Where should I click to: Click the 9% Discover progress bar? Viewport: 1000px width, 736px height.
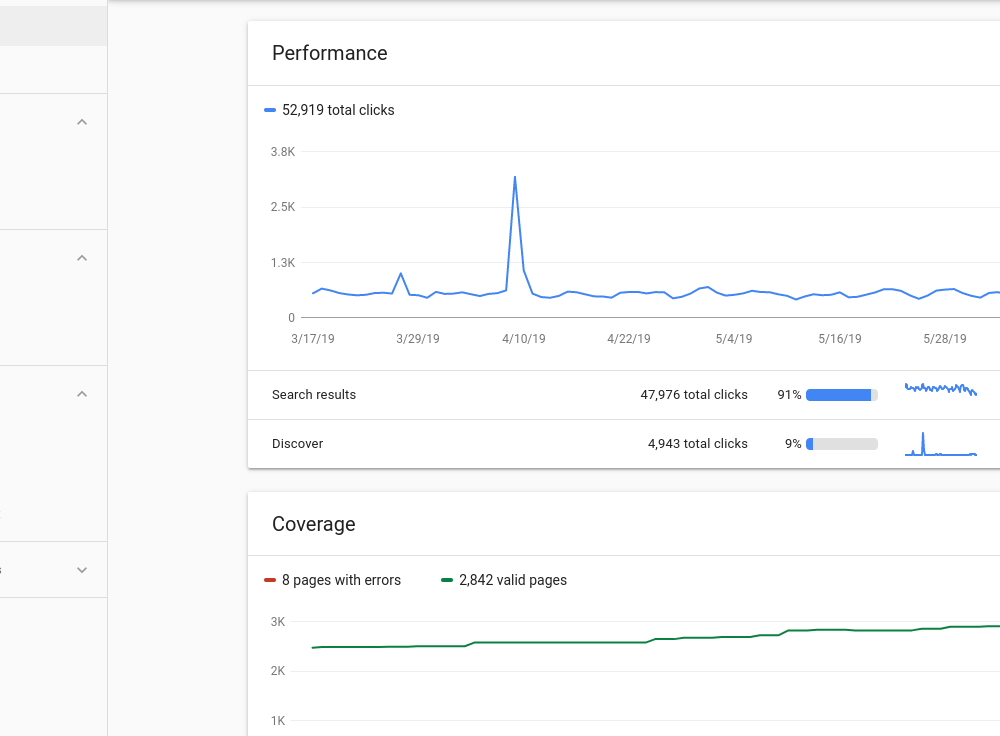(841, 444)
